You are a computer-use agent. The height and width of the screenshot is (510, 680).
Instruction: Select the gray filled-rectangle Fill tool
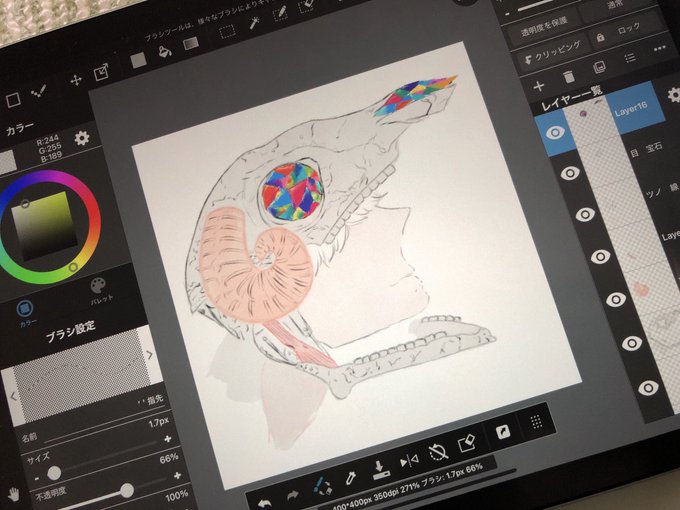pyautogui.click(x=138, y=60)
